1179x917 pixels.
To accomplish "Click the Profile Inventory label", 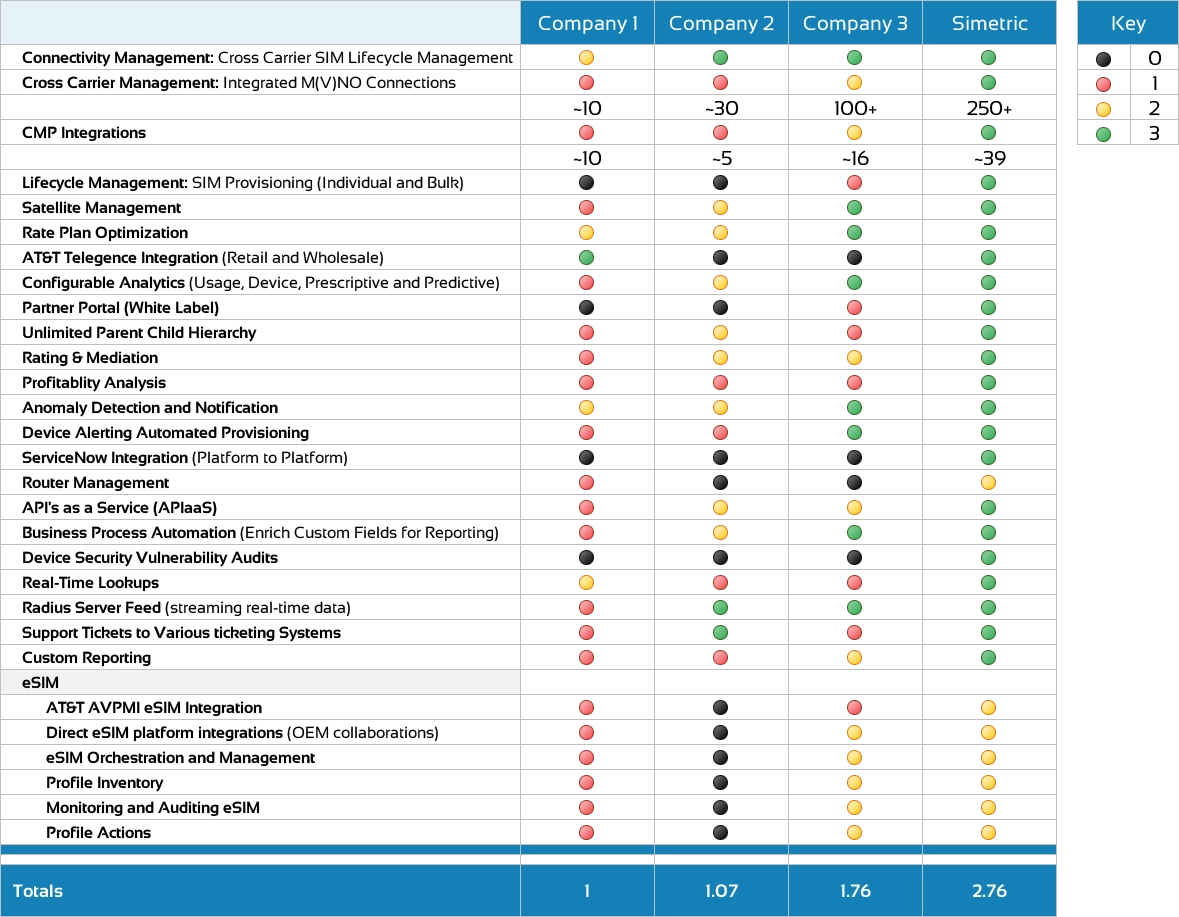I will (105, 782).
